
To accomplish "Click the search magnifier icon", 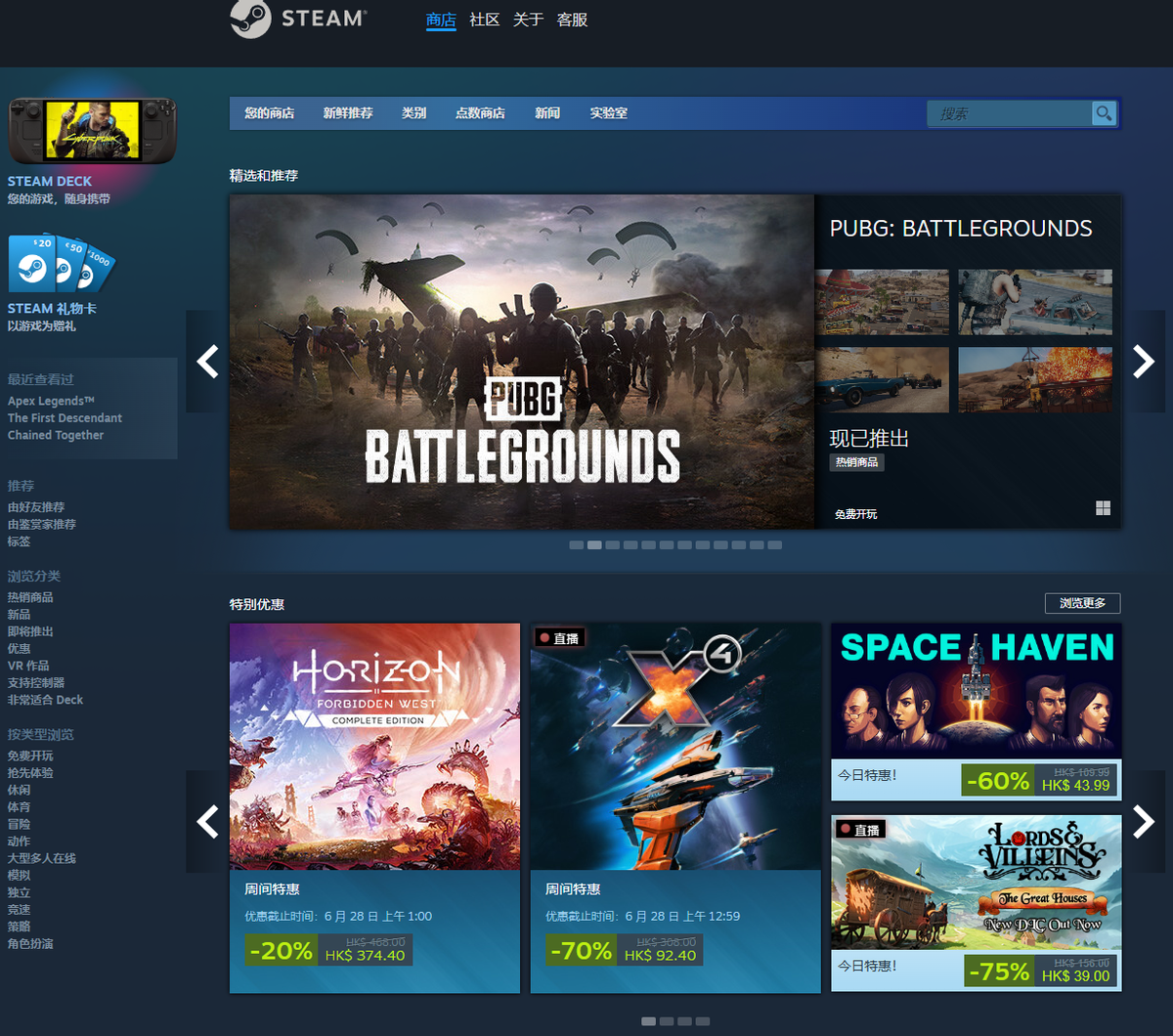I will coord(1104,113).
